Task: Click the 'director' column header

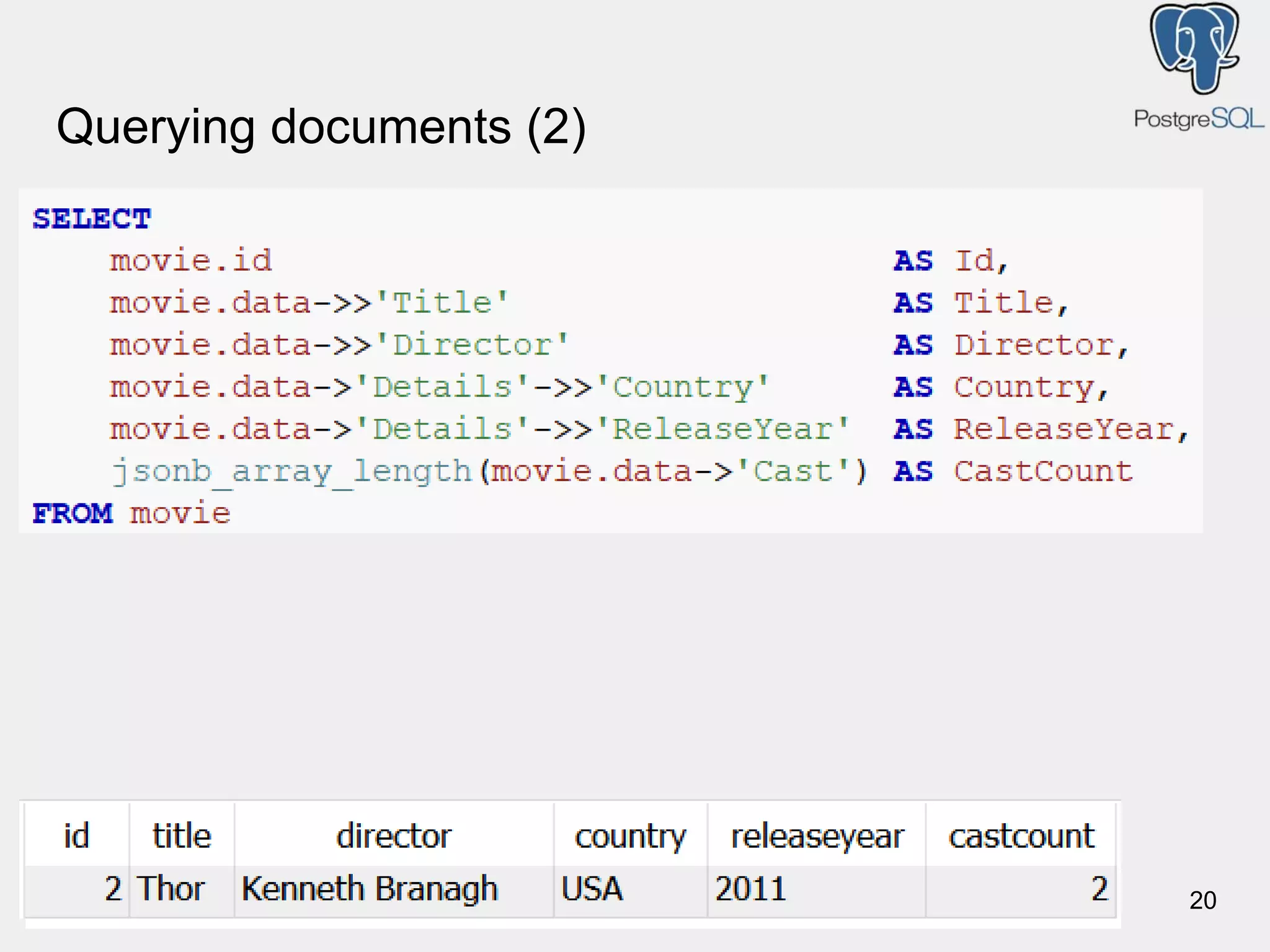Action: [x=394, y=835]
